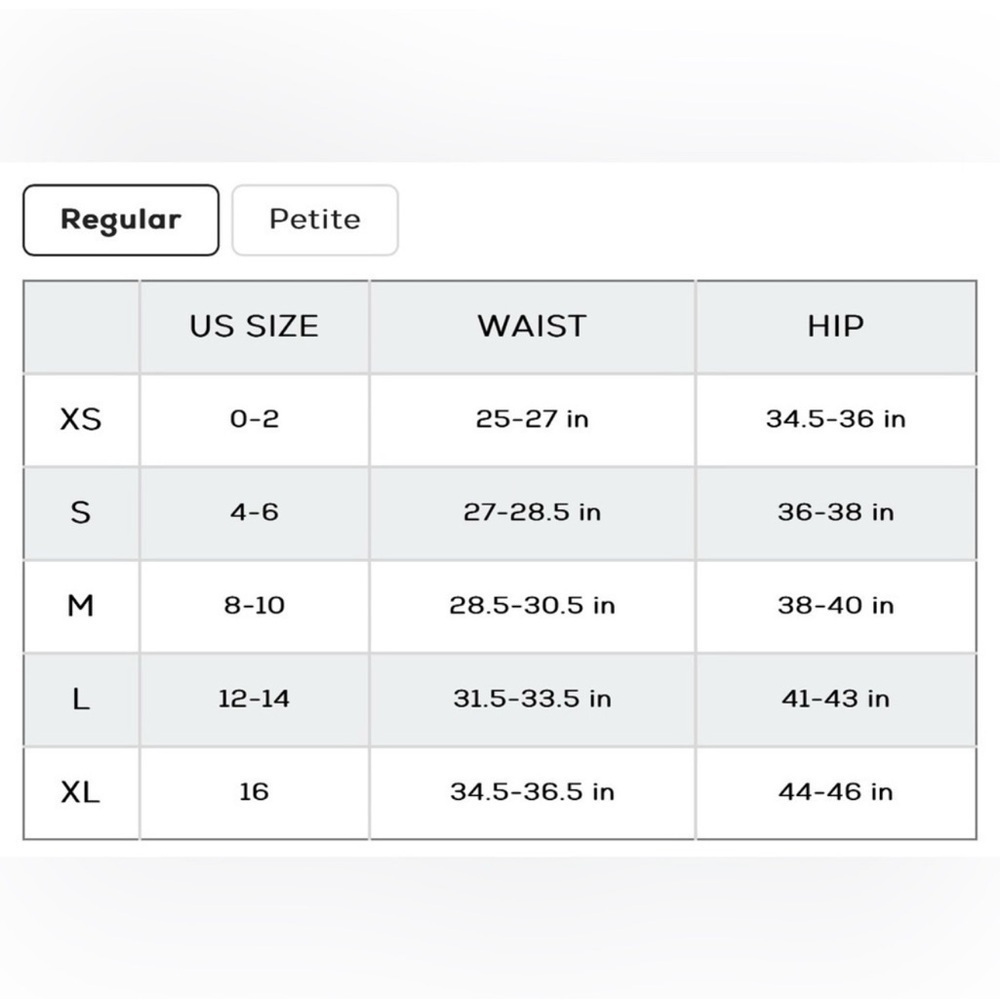
Task: Click the 36-38 in hip cell
Action: coord(836,513)
